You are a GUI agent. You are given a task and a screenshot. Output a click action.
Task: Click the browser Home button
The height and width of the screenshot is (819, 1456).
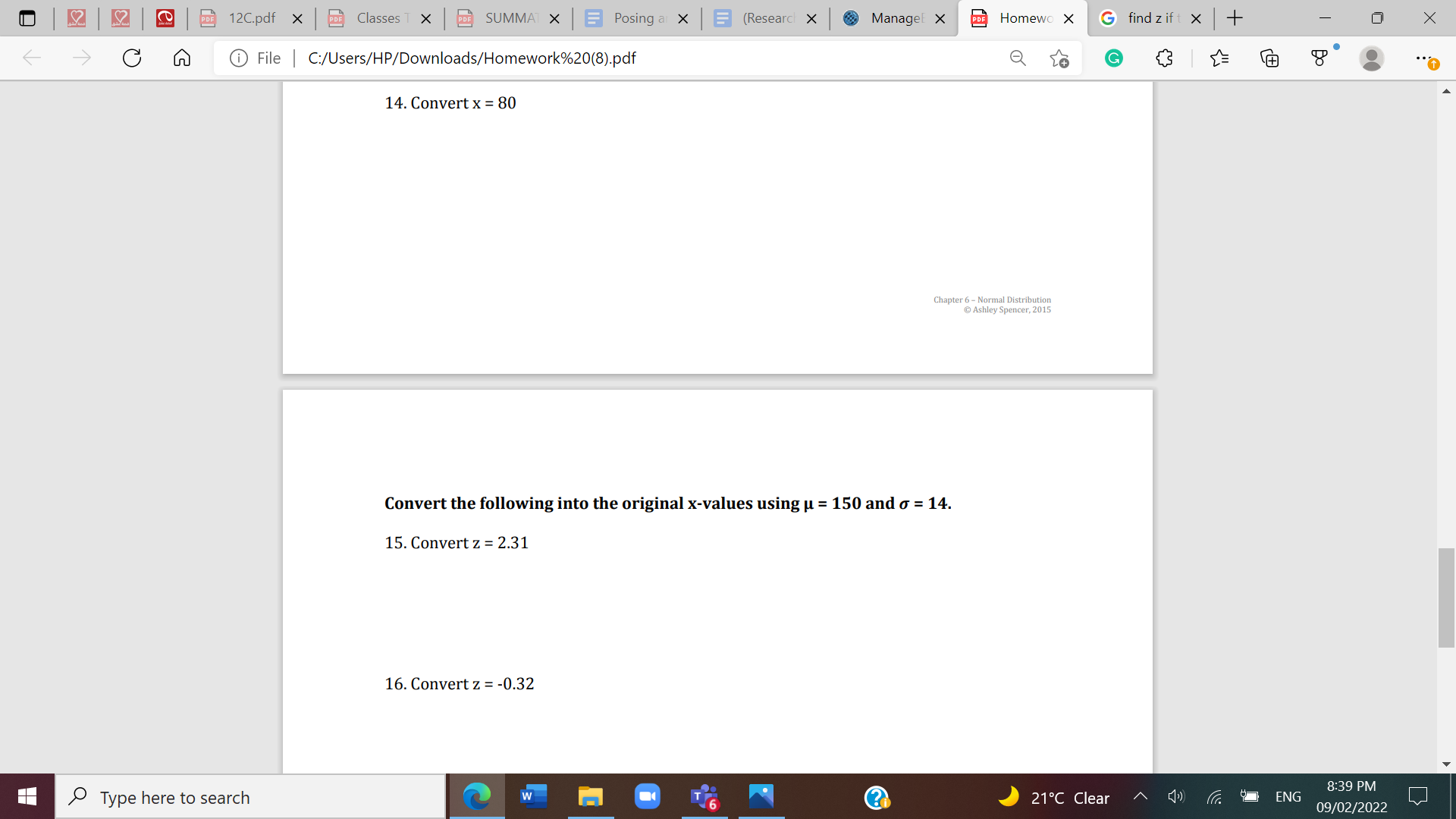point(181,58)
